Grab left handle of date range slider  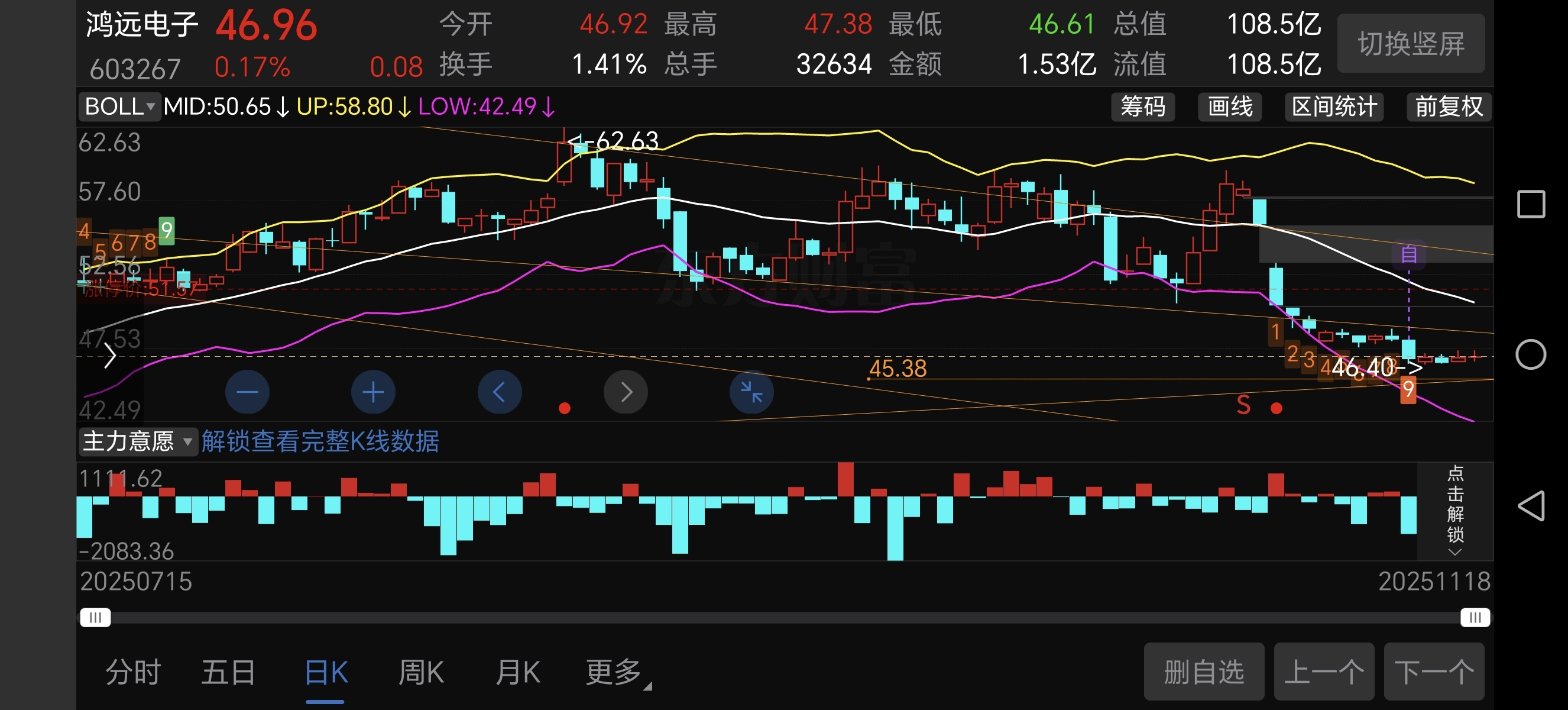tap(96, 618)
